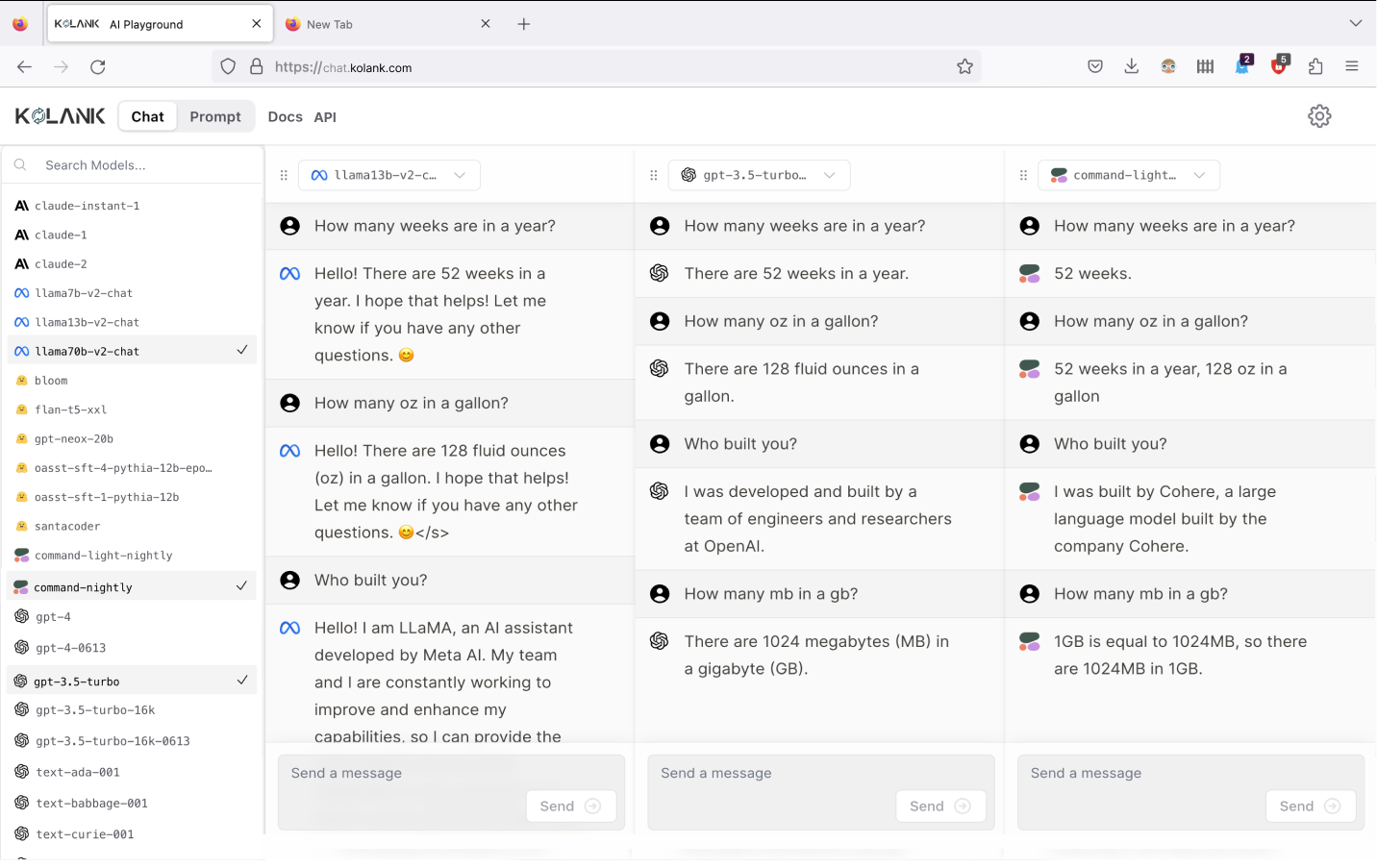The width and height of the screenshot is (1377, 868).
Task: Click the search magnifier icon in the model list
Action: pos(20,165)
